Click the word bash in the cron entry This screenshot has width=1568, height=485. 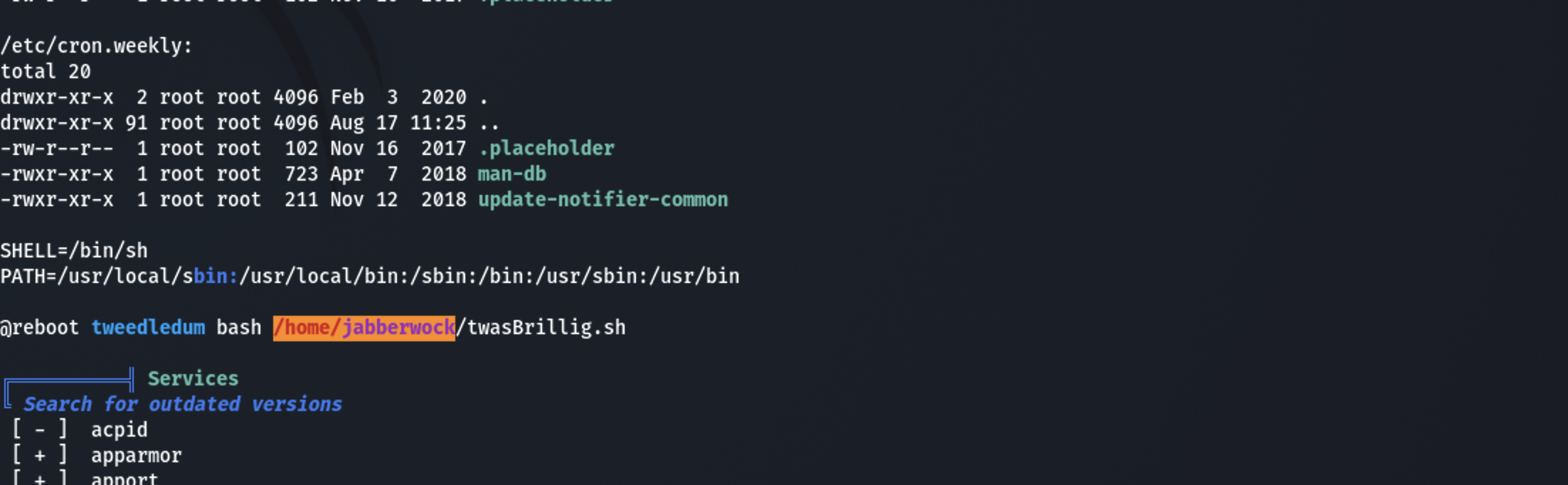[238, 328]
